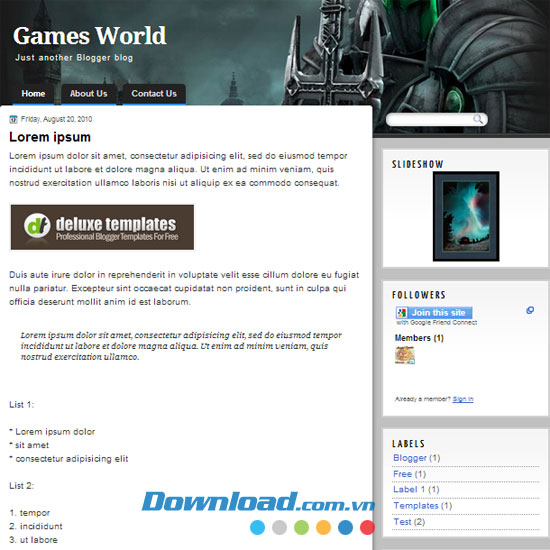Screen dimensions: 550x550
Task: Click the Members (1) heading
Action: coord(419,338)
